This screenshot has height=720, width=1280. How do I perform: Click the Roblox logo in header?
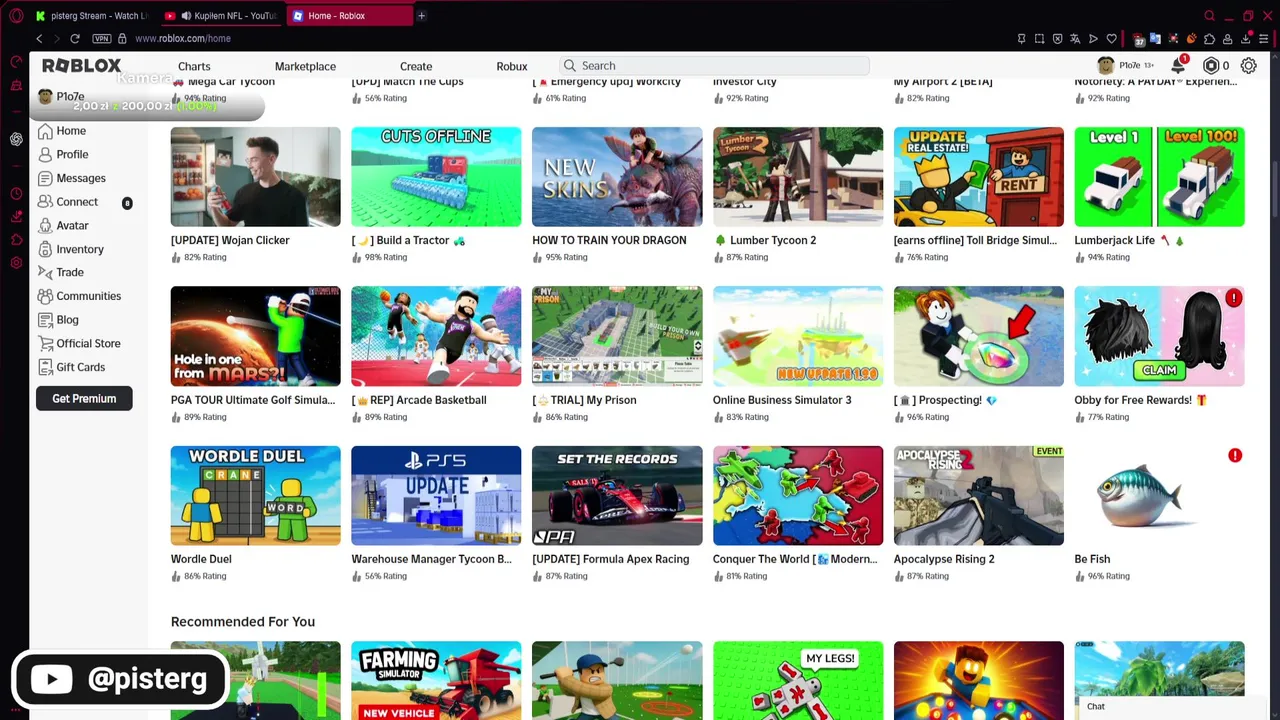[x=81, y=65]
